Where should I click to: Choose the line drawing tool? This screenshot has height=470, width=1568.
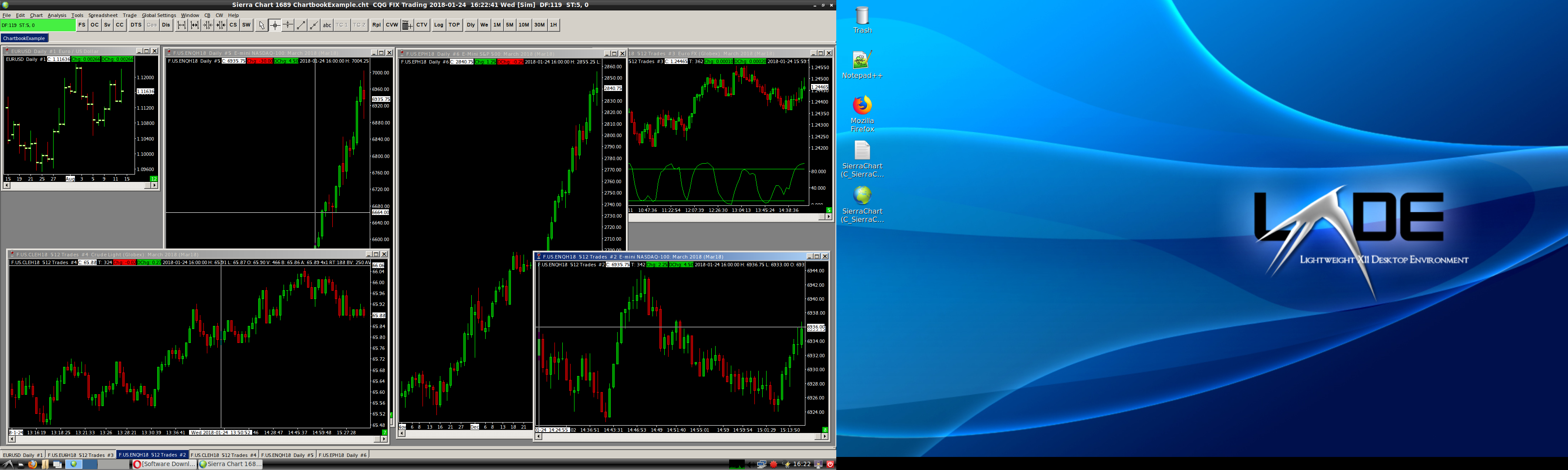coord(301,25)
